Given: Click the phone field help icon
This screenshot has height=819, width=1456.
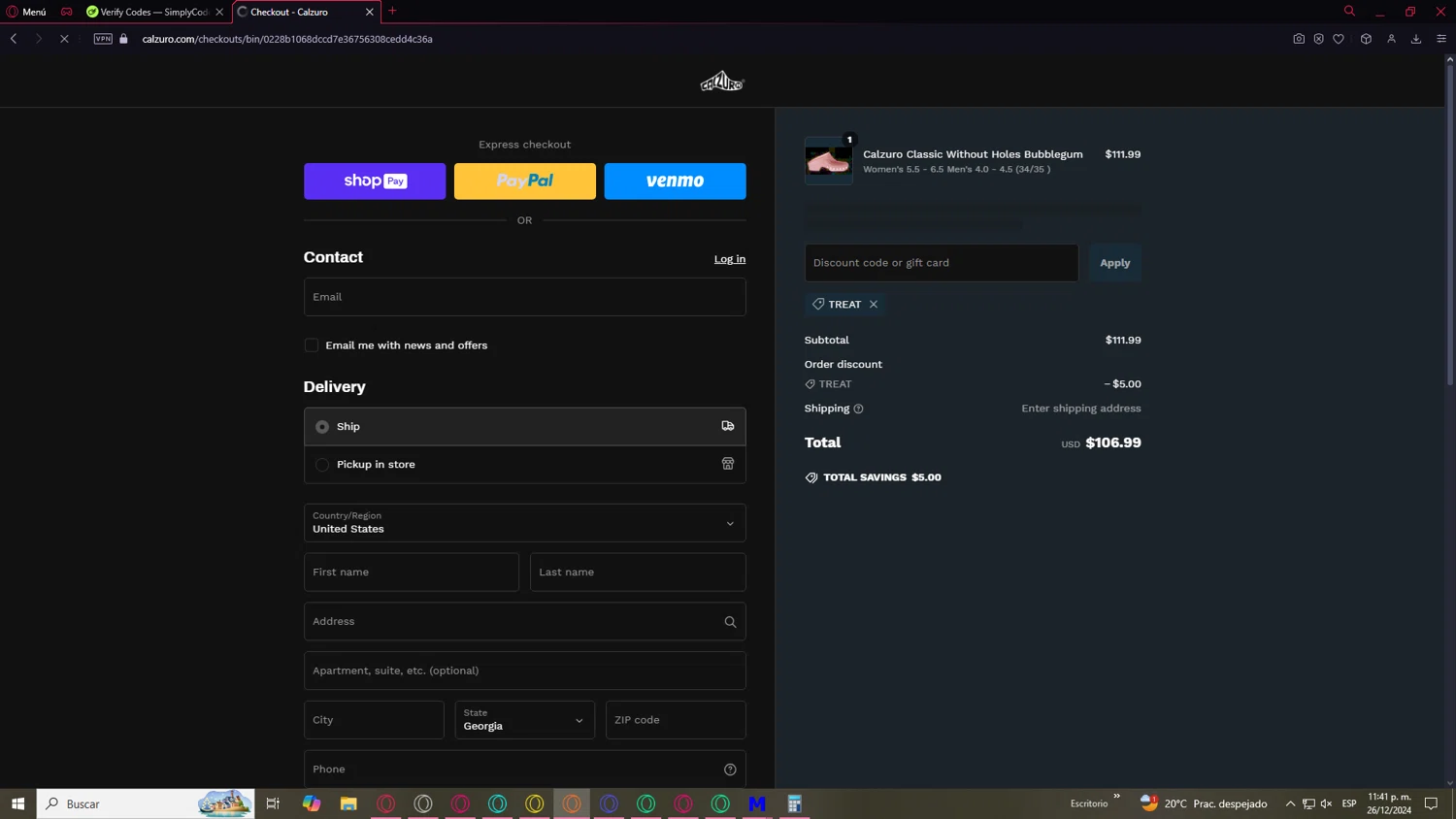Looking at the screenshot, I should click(730, 770).
